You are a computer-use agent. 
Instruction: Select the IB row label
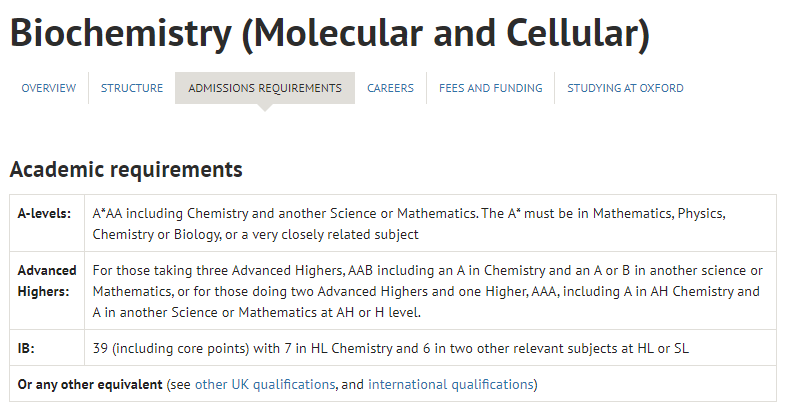(x=26, y=349)
